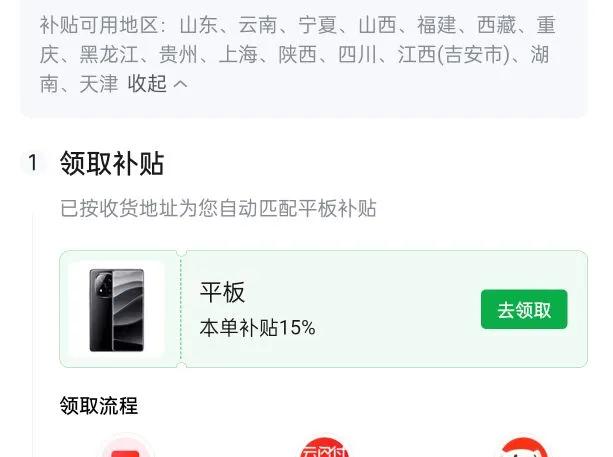Image resolution: width=613 pixels, height=457 pixels.
Task: Select the 平板 coupon title
Action: click(222, 292)
